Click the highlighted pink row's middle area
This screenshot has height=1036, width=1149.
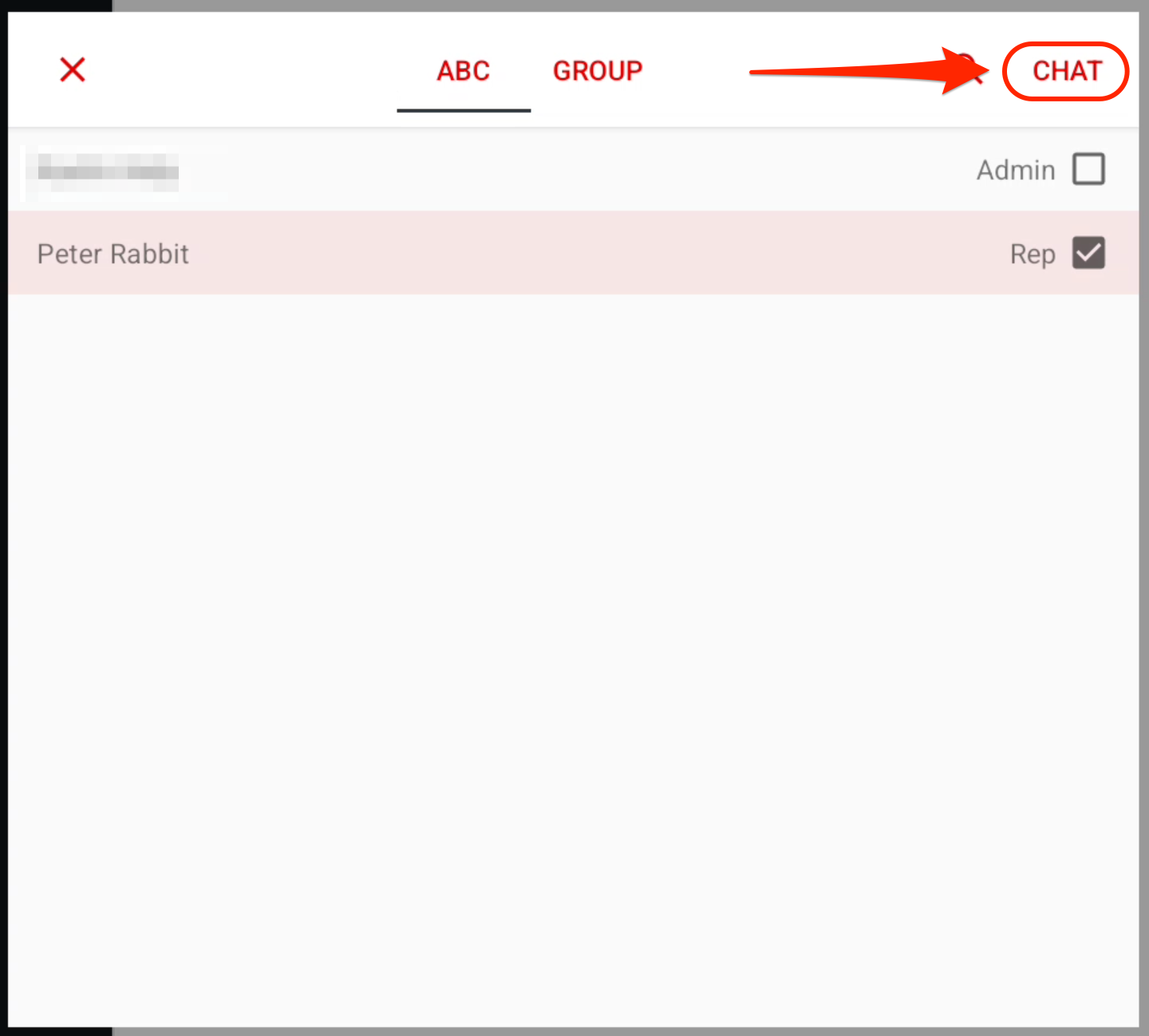coord(573,254)
